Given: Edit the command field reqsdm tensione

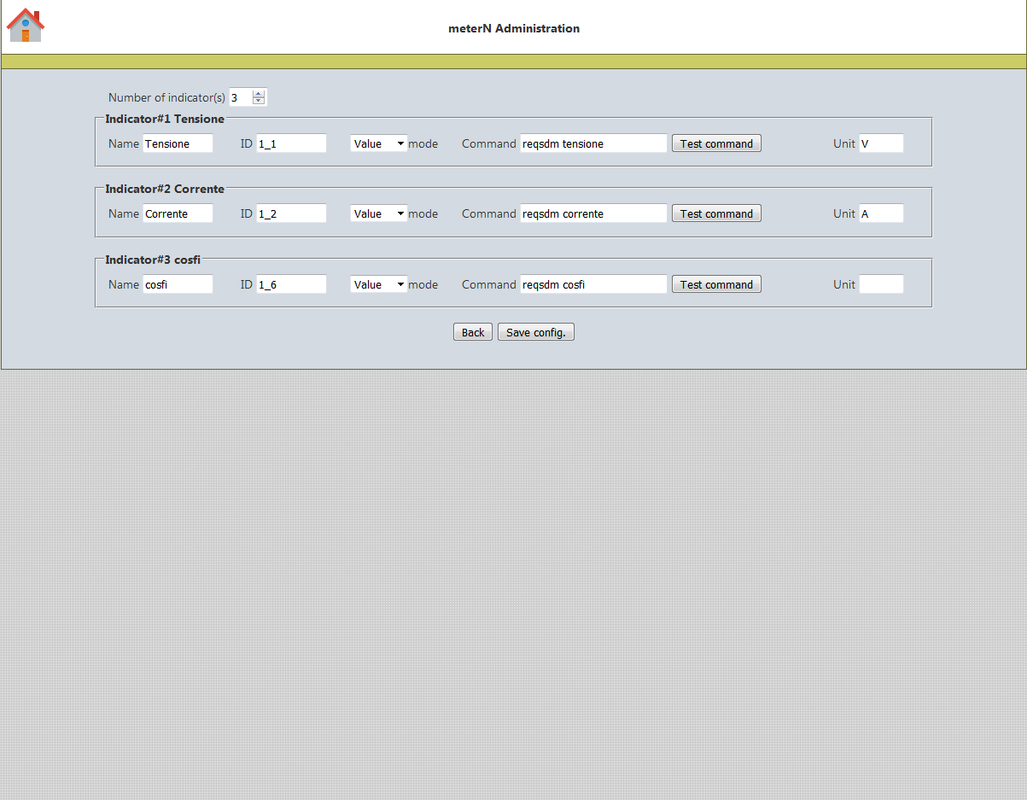Looking at the screenshot, I should click(x=593, y=143).
